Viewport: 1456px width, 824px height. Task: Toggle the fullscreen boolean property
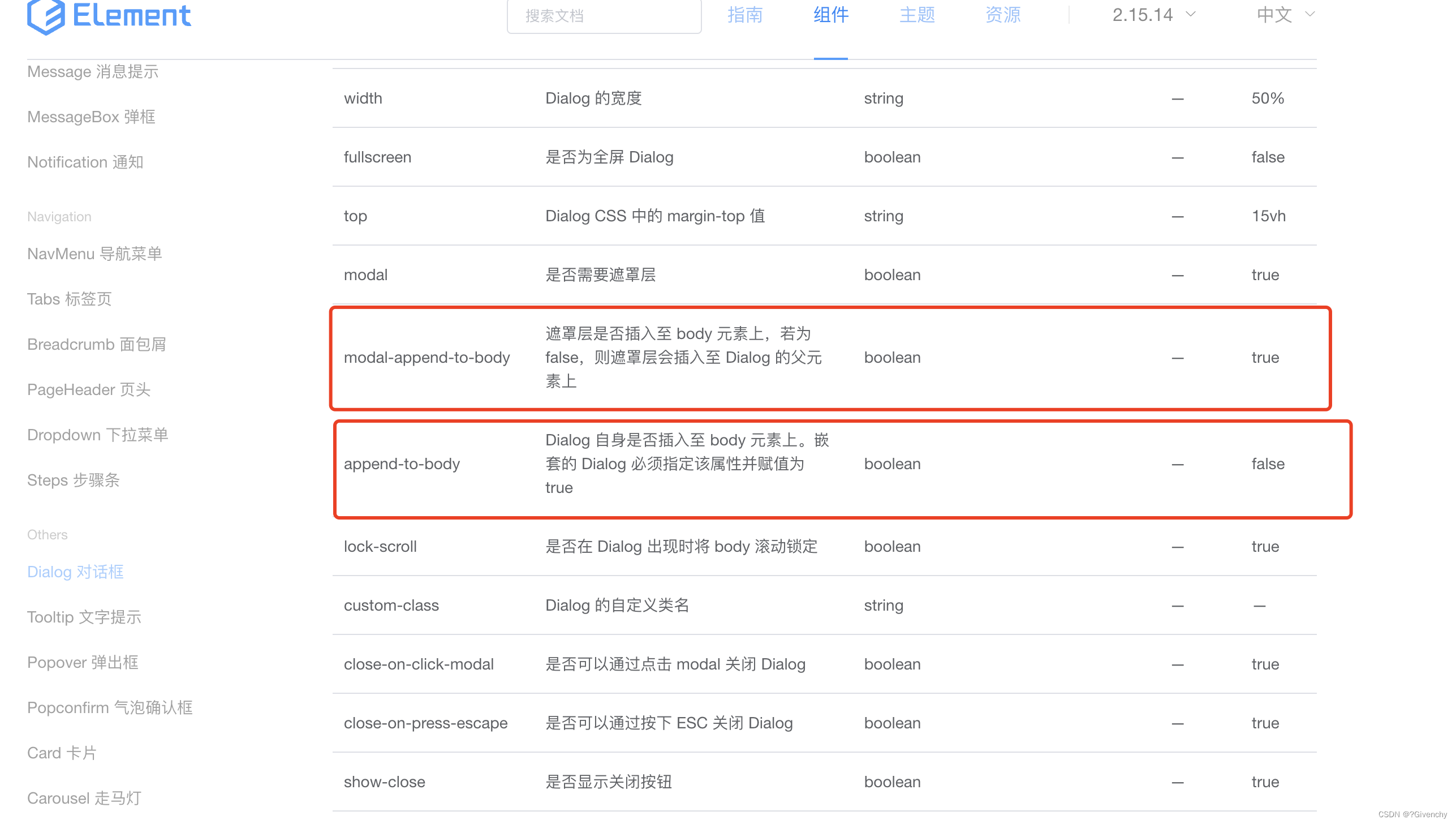(1267, 156)
